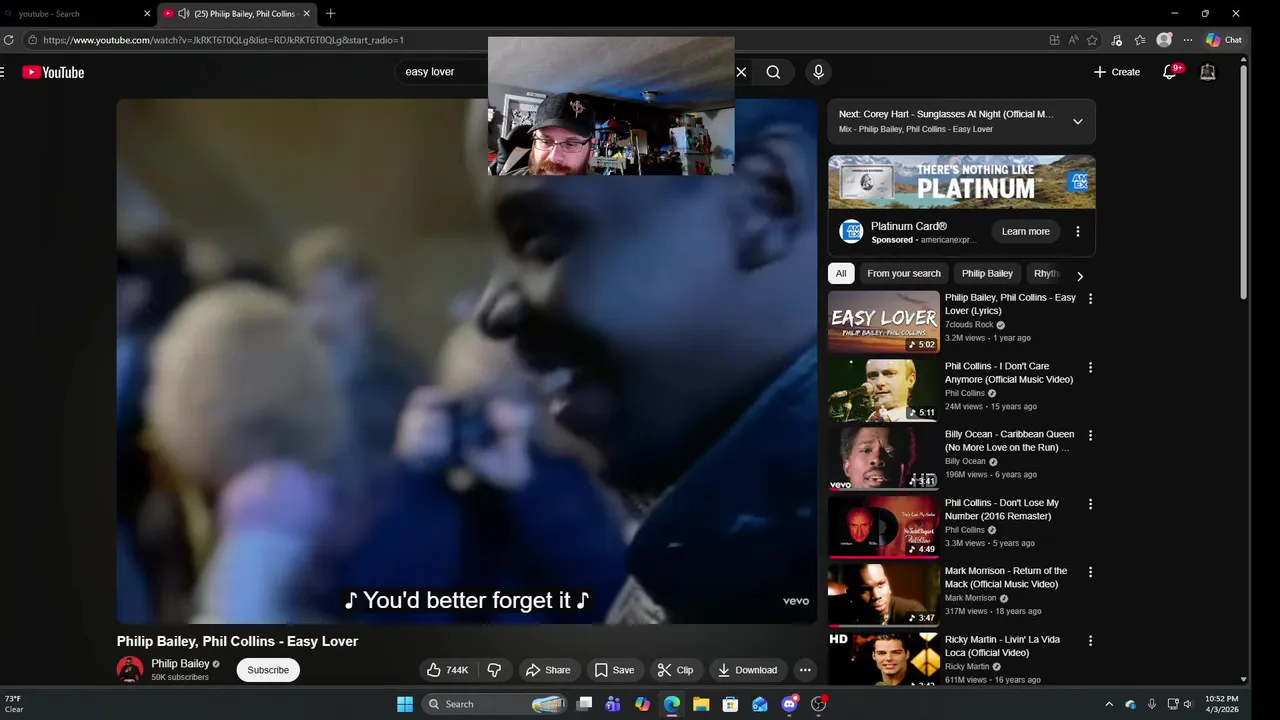Viewport: 1280px width, 720px height.
Task: Click the Create button
Action: click(1116, 72)
